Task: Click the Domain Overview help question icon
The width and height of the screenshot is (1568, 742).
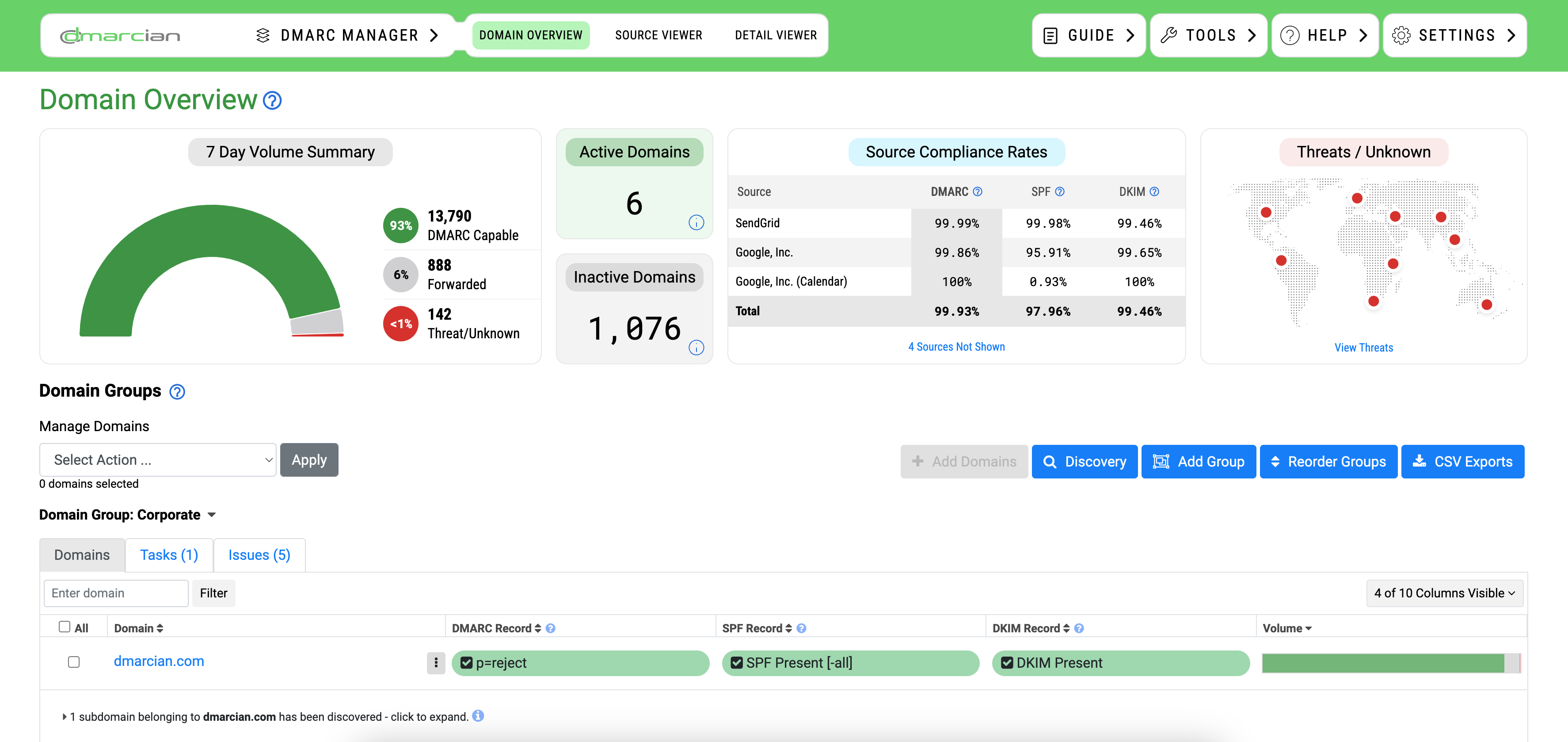Action: pyautogui.click(x=272, y=100)
